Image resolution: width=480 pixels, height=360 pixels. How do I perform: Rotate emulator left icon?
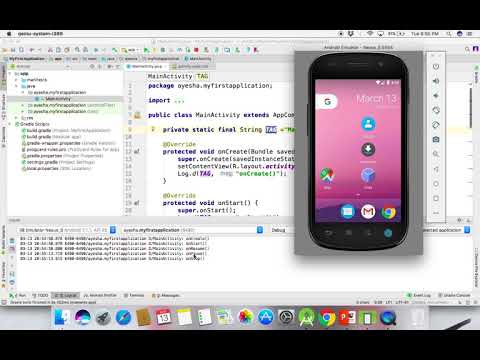(x=436, y=110)
